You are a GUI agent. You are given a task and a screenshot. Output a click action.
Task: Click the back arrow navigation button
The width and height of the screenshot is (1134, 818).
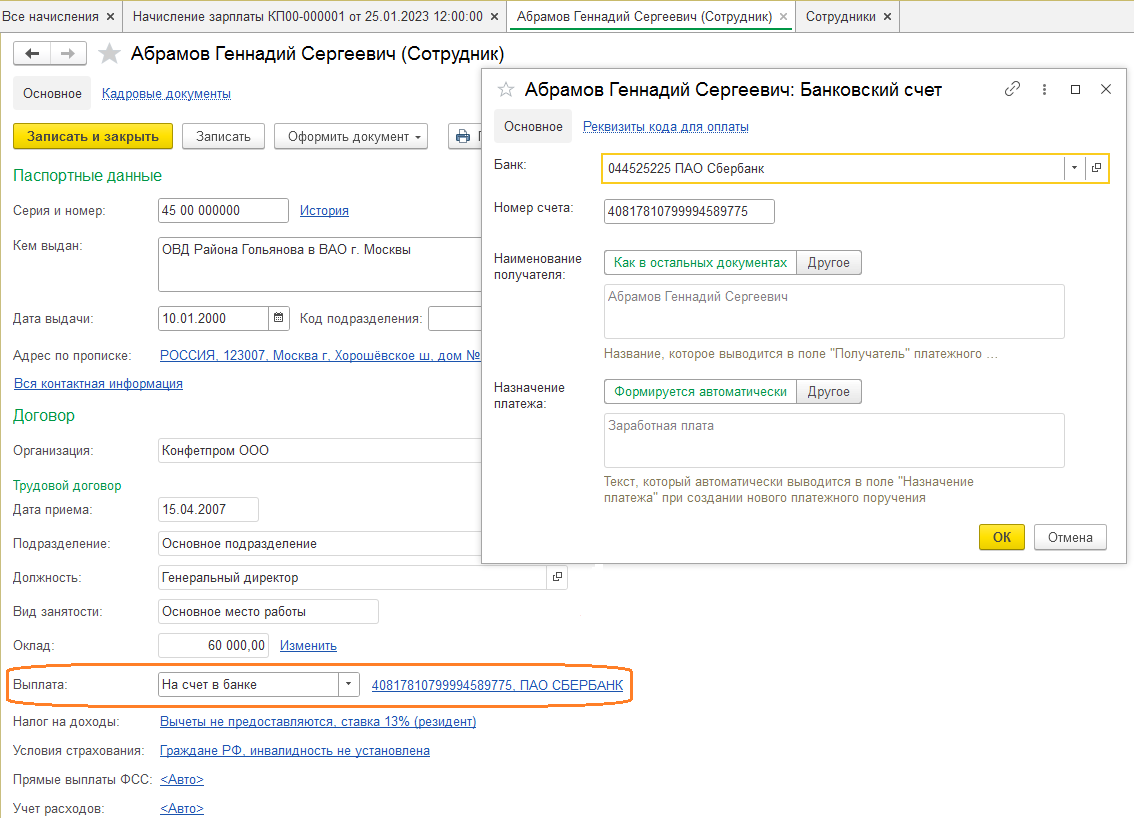point(32,54)
